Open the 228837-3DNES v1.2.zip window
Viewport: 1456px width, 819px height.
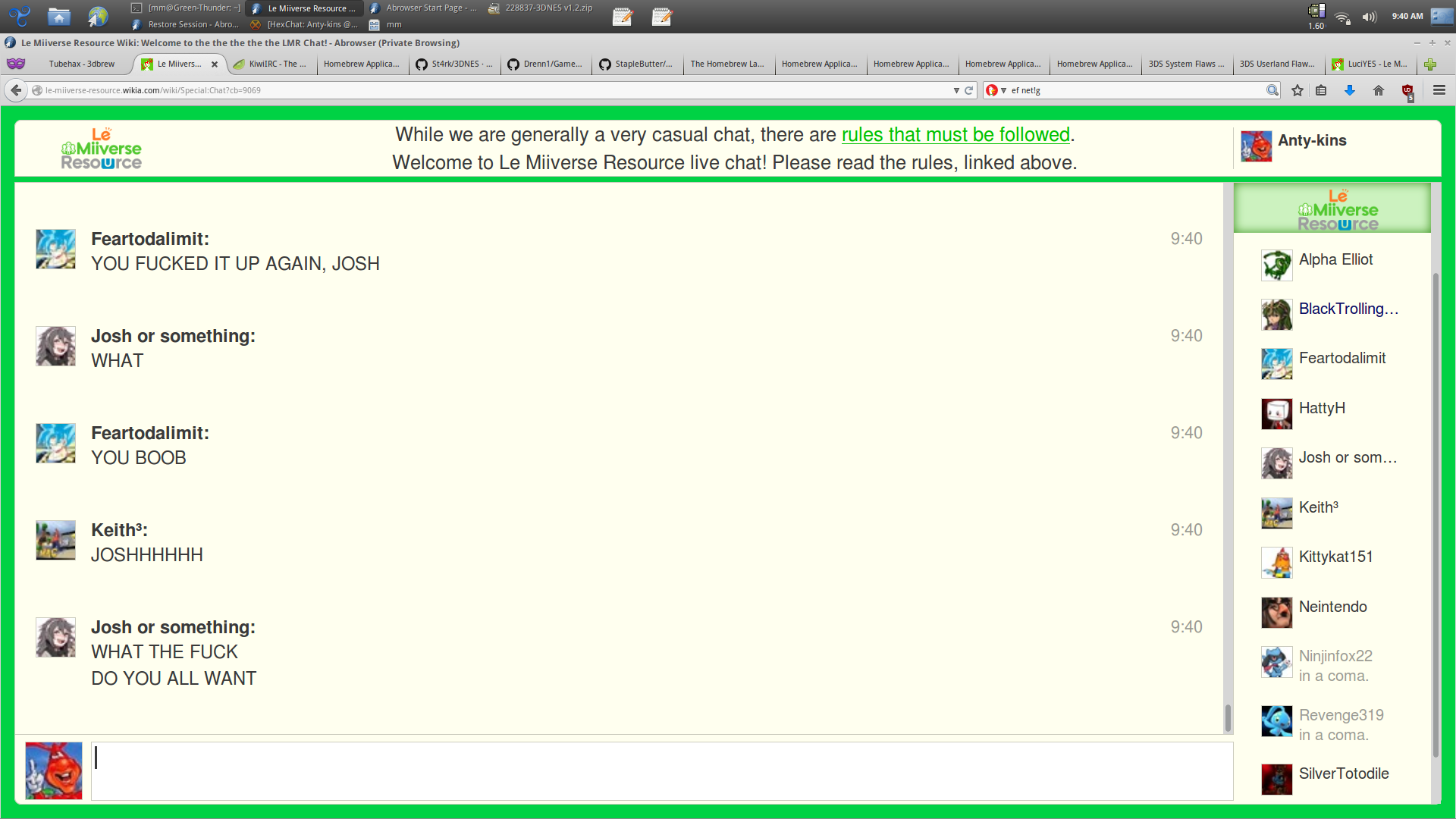(541, 8)
